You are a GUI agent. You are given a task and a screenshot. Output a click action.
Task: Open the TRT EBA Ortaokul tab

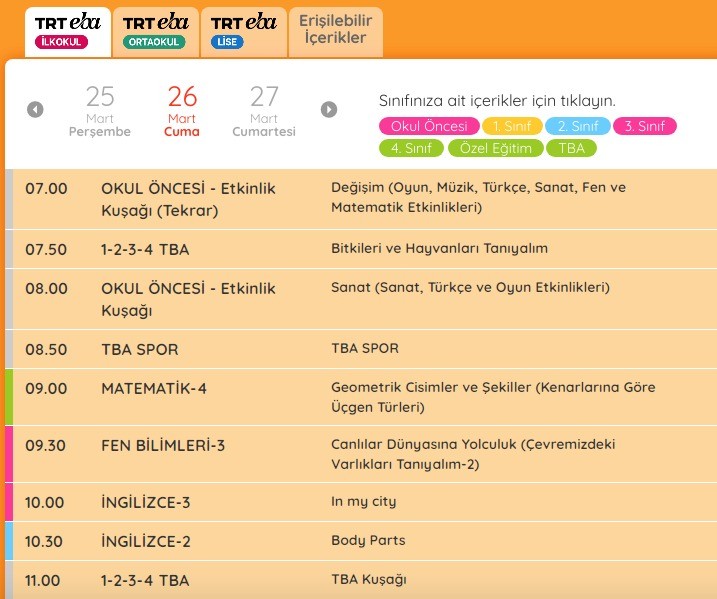(x=154, y=30)
